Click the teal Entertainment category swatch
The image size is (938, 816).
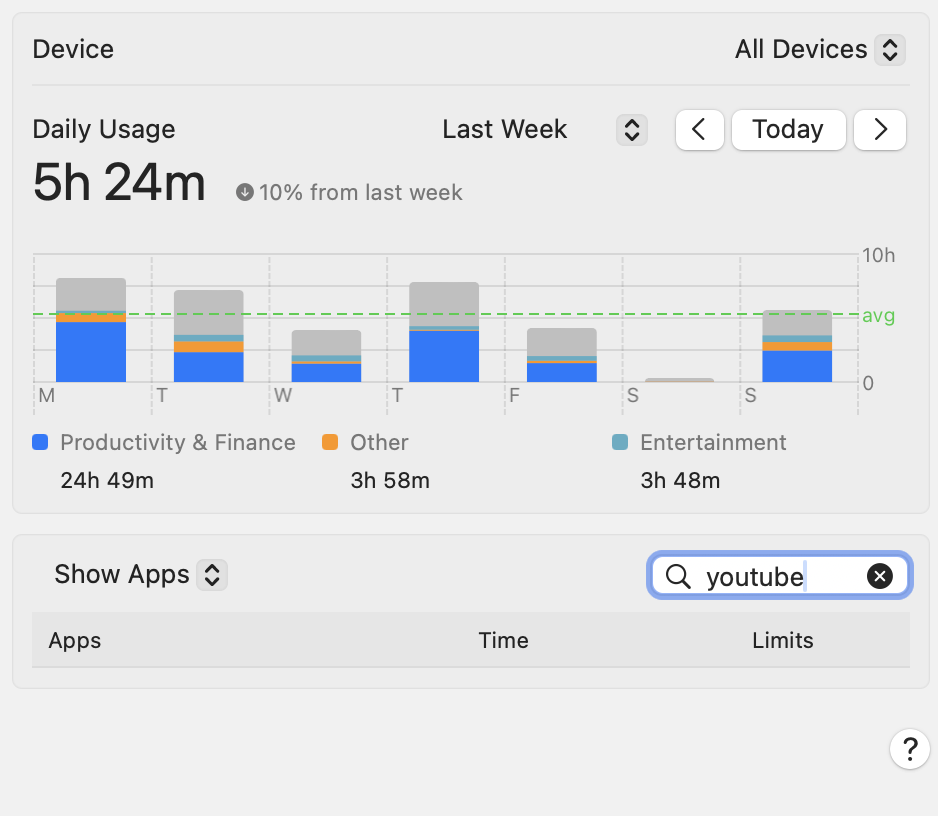tap(620, 442)
